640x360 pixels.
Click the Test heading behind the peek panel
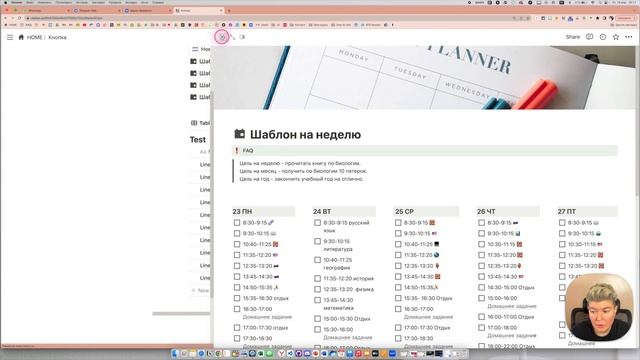pos(198,140)
